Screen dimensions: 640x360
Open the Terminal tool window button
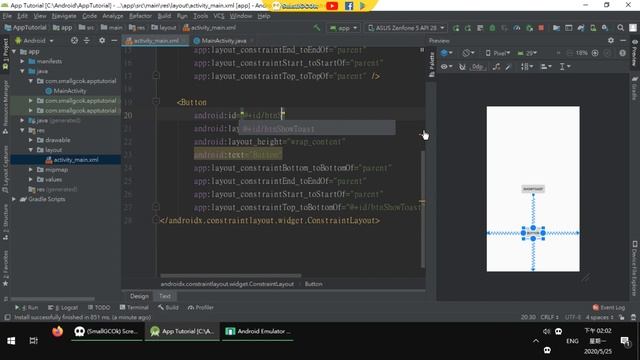(134, 307)
